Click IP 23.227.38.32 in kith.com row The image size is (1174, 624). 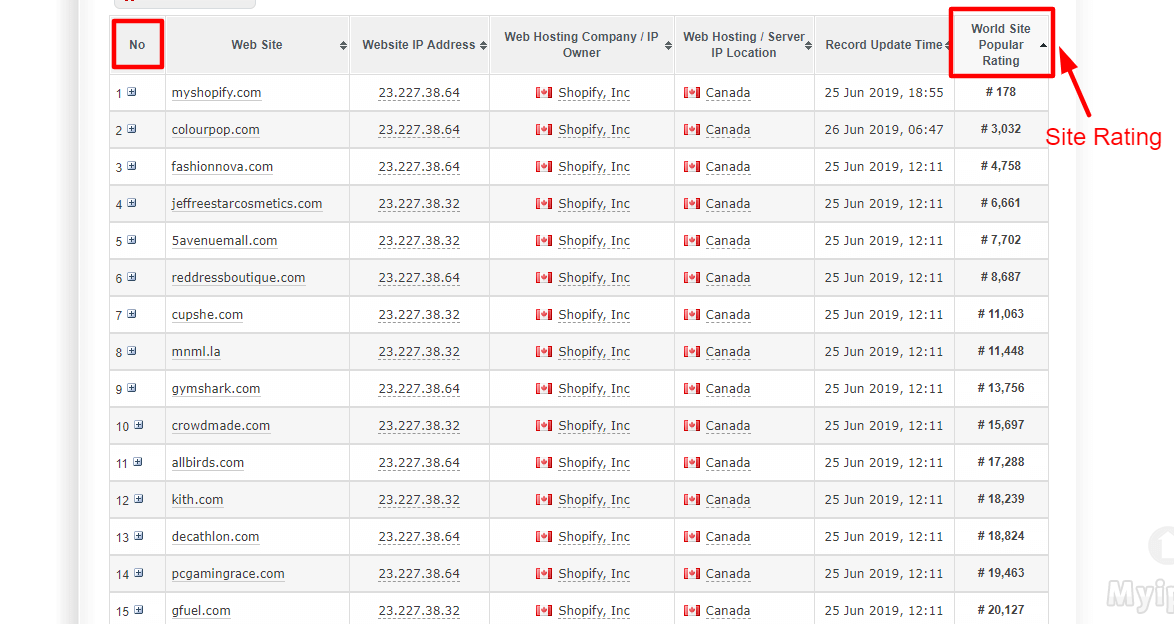pyautogui.click(x=419, y=500)
